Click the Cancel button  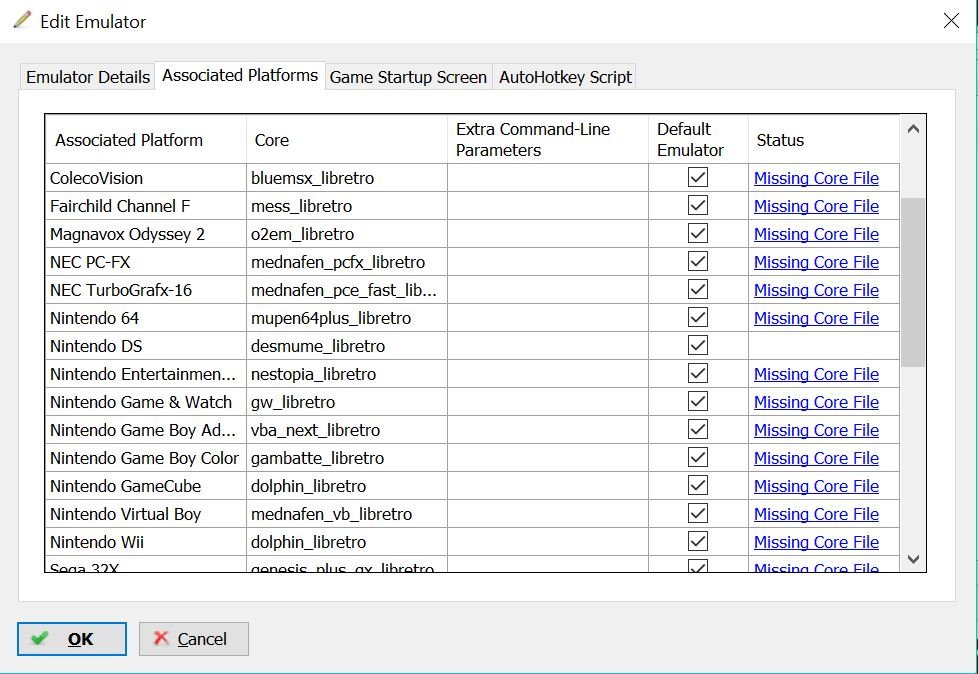click(193, 639)
